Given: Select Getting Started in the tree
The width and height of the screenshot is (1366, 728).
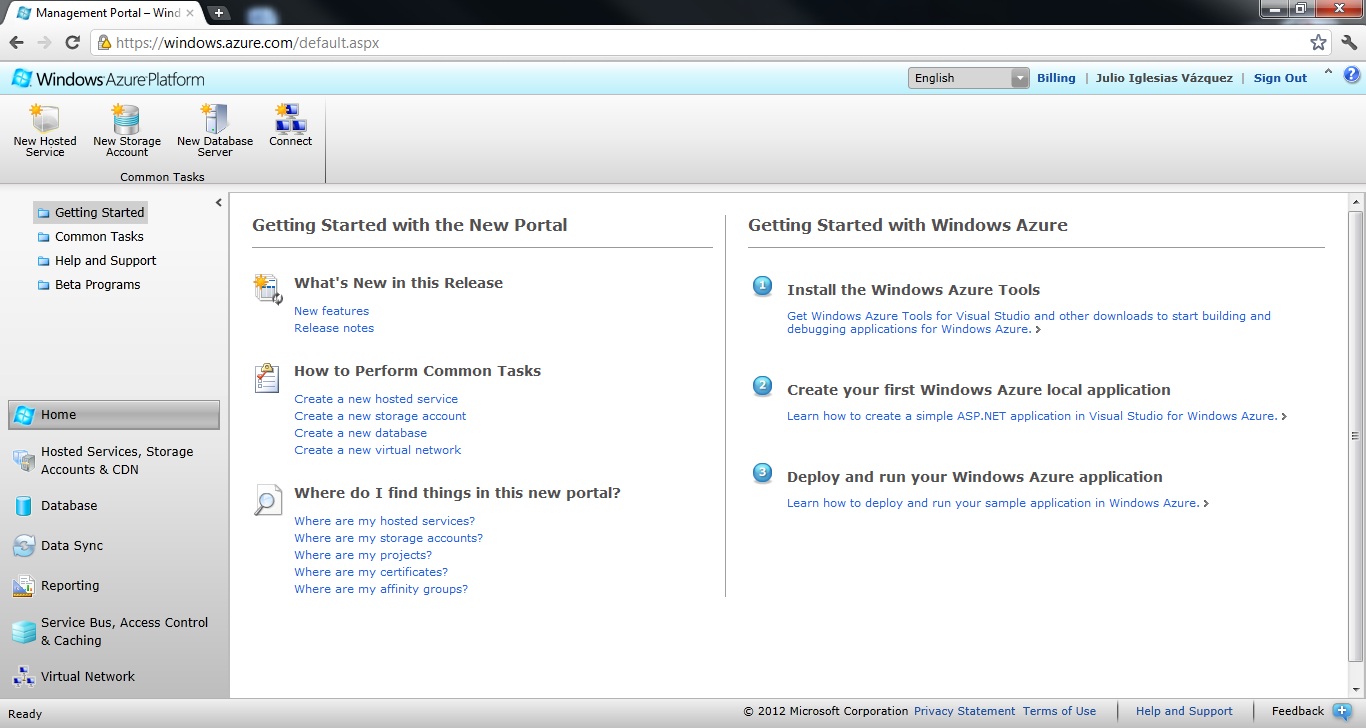Looking at the screenshot, I should [x=92, y=212].
